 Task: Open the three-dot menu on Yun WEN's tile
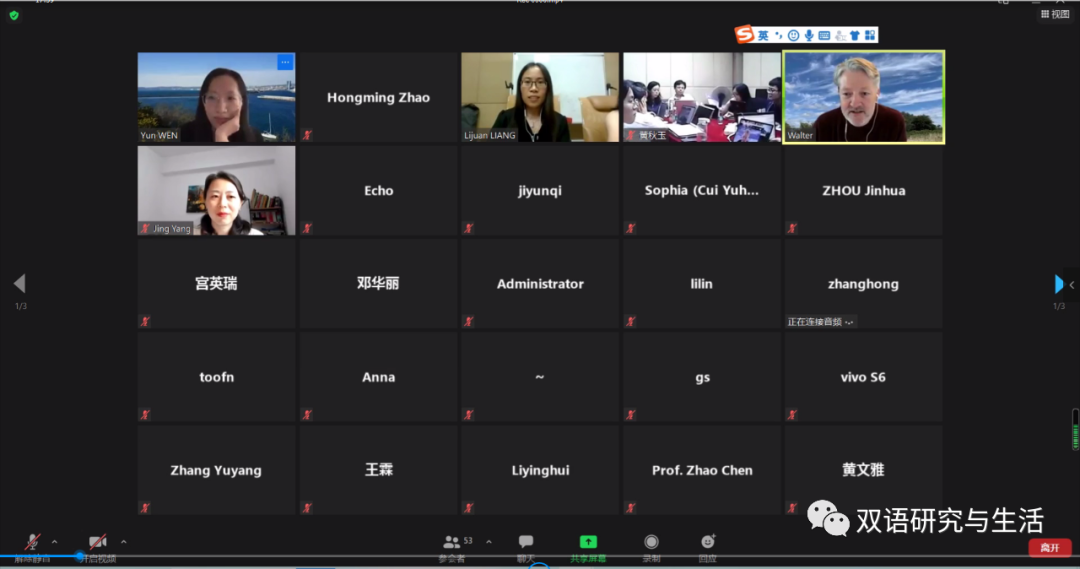tap(285, 62)
